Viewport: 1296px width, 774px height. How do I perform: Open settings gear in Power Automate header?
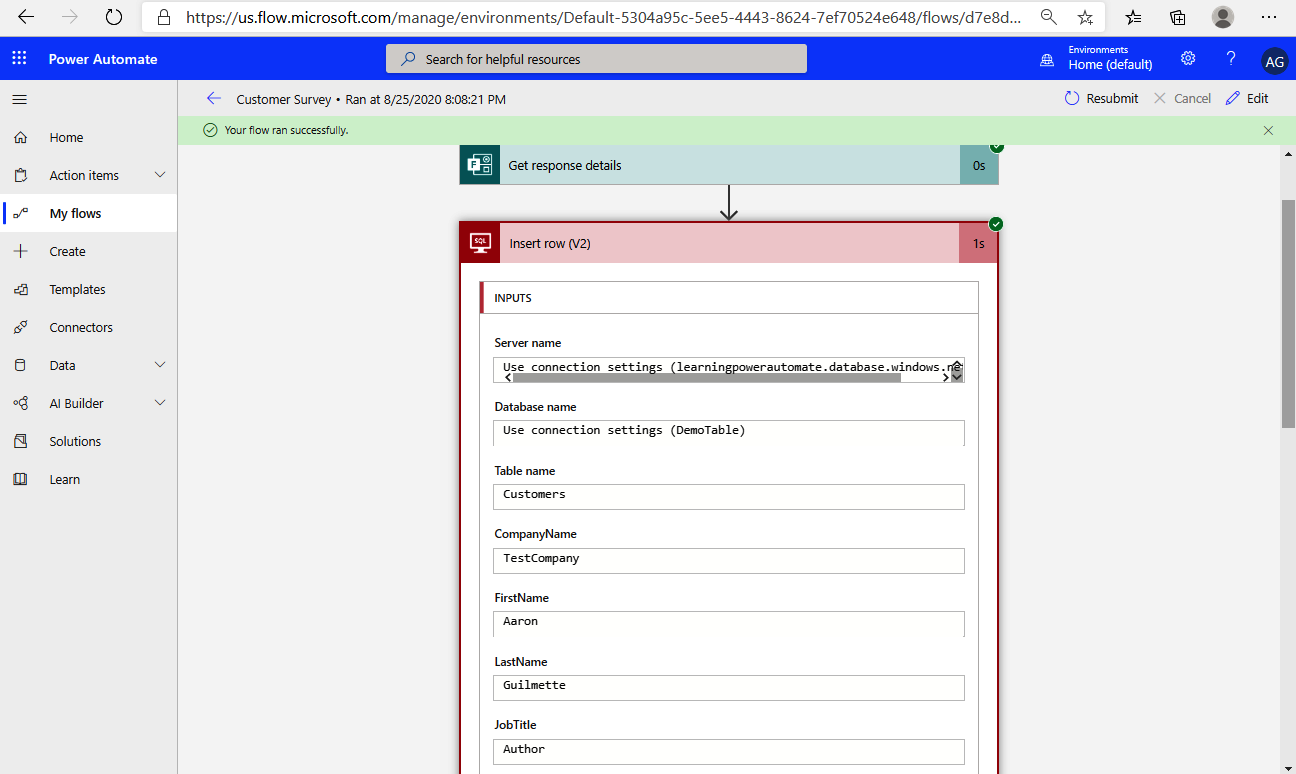(x=1188, y=58)
